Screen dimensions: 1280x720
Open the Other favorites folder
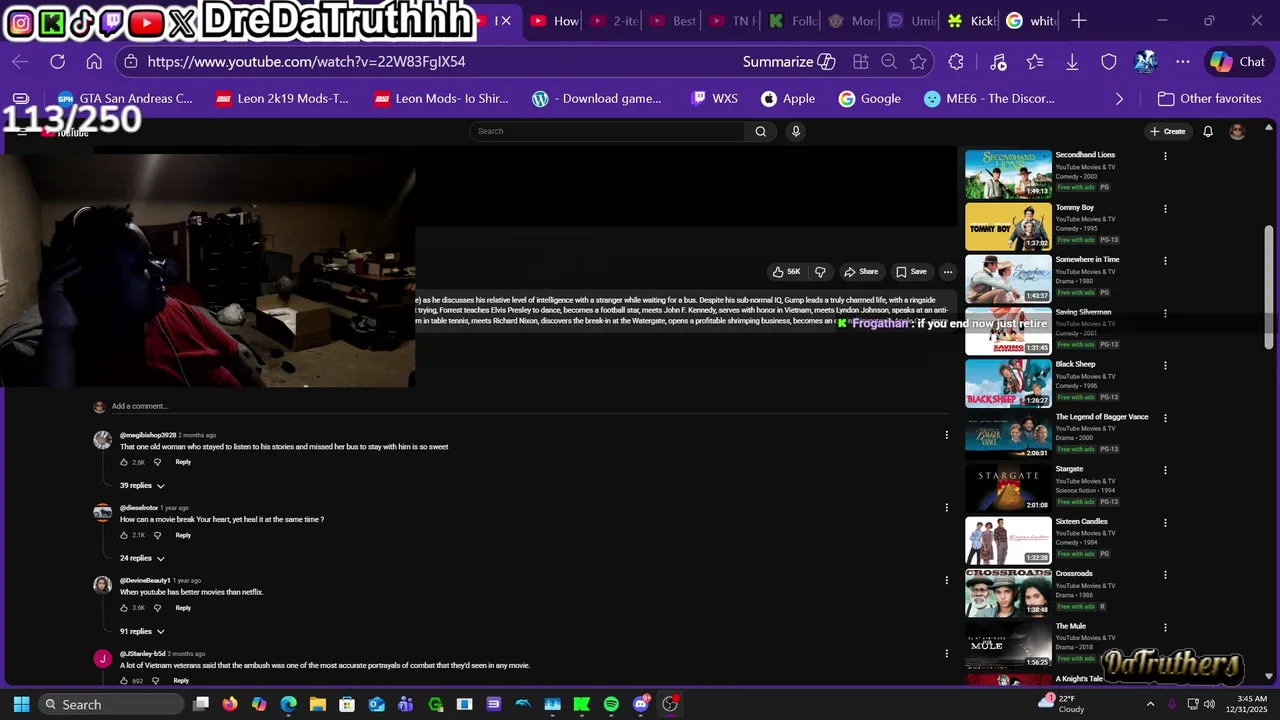coord(1209,99)
